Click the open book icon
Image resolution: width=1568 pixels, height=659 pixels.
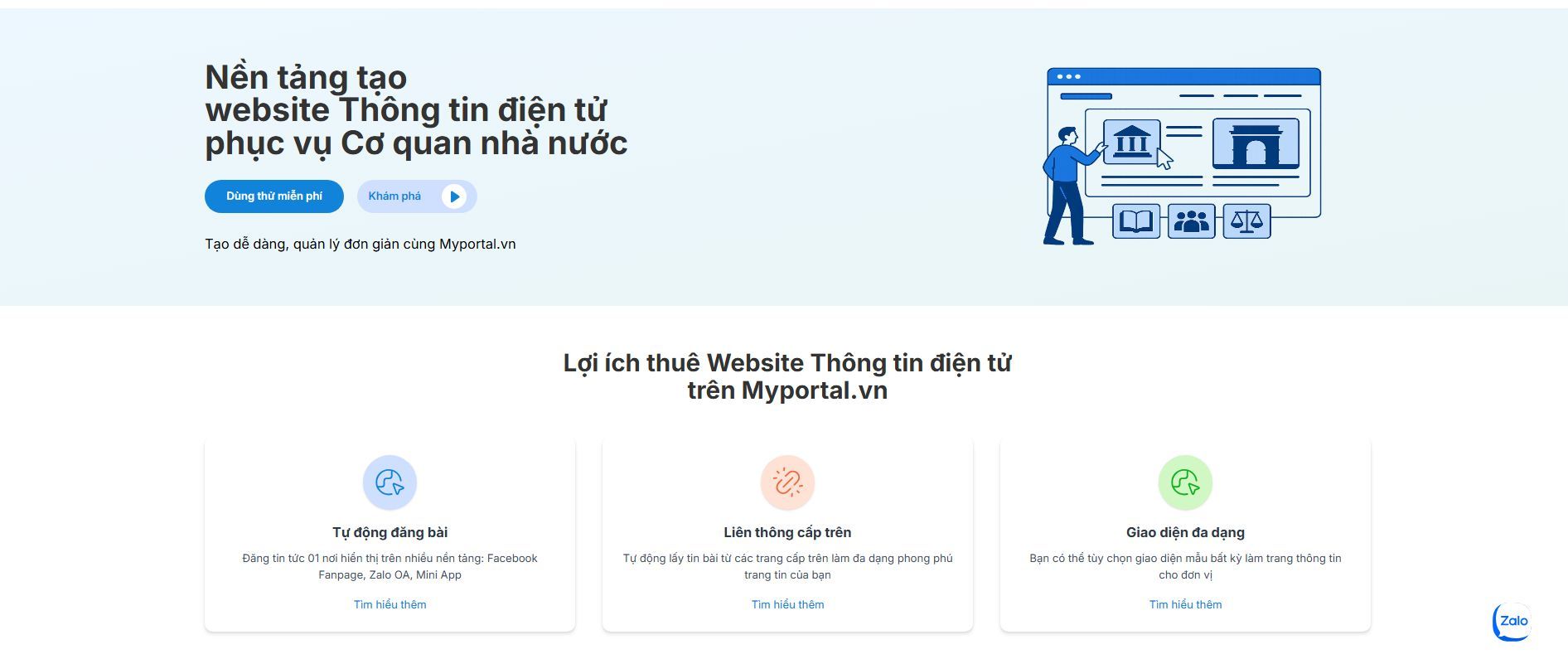coord(1135,221)
